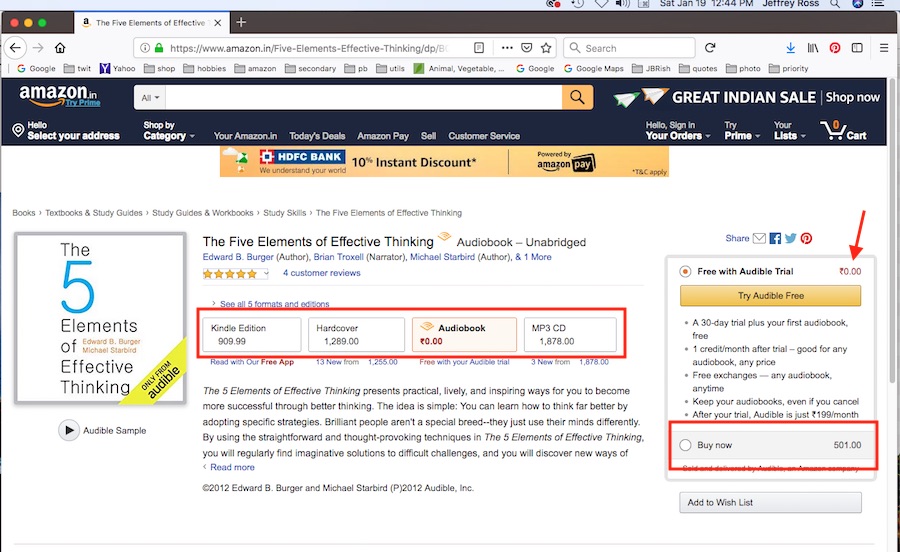Image resolution: width=900 pixels, height=552 pixels.
Task: Share the audiobook on Twitter
Action: (x=790, y=238)
